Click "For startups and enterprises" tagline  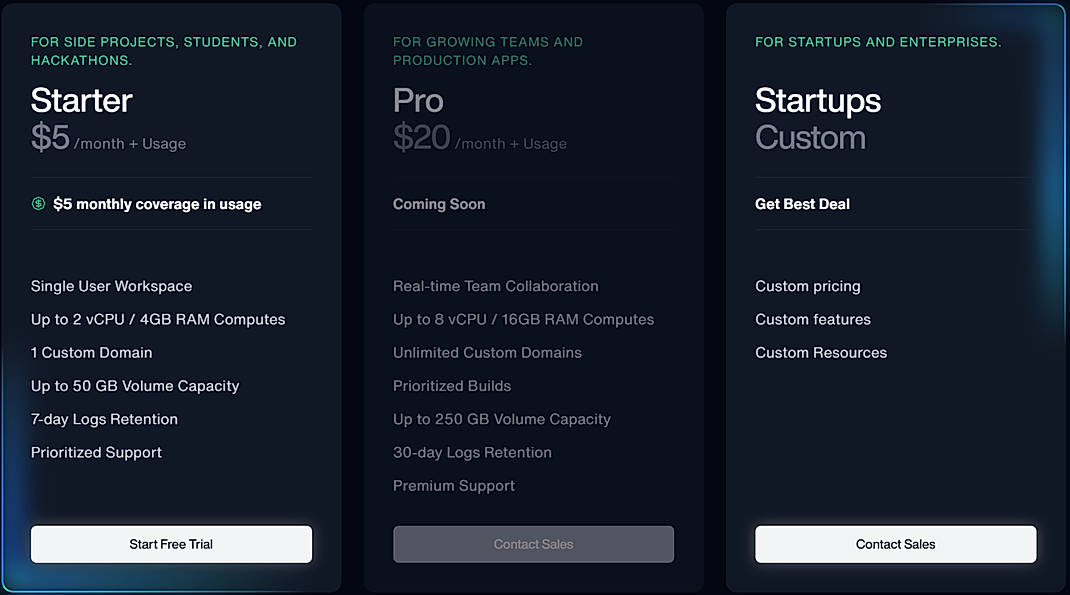click(878, 42)
